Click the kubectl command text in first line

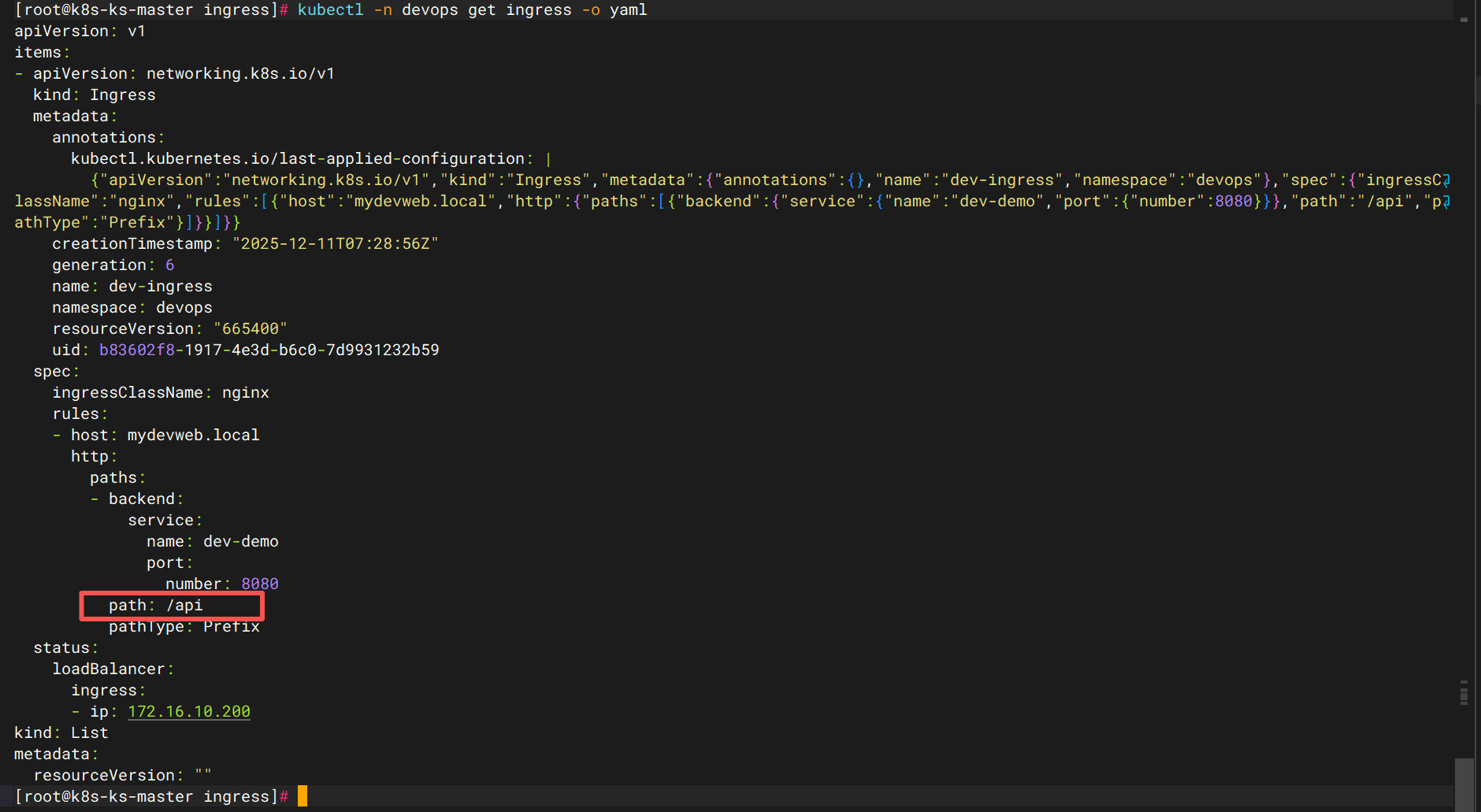330,9
